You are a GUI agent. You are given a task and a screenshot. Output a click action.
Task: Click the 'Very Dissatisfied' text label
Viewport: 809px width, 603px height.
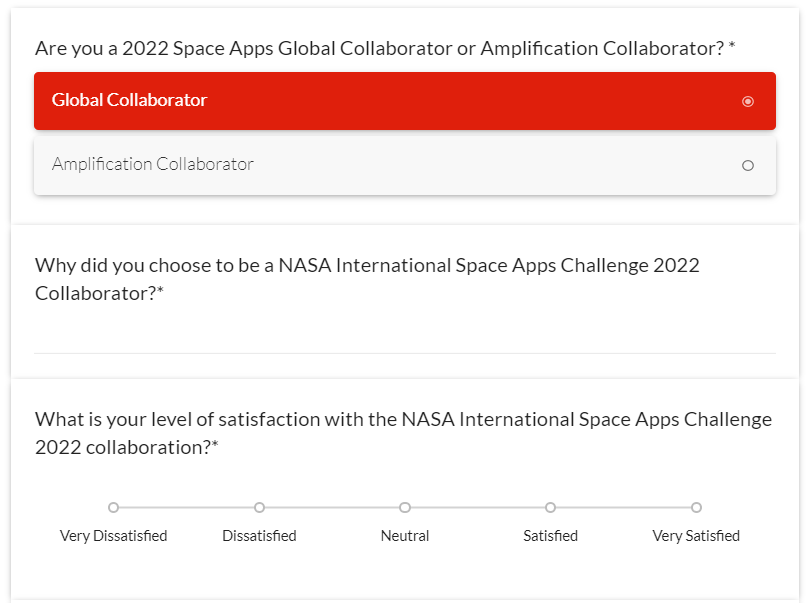[113, 536]
